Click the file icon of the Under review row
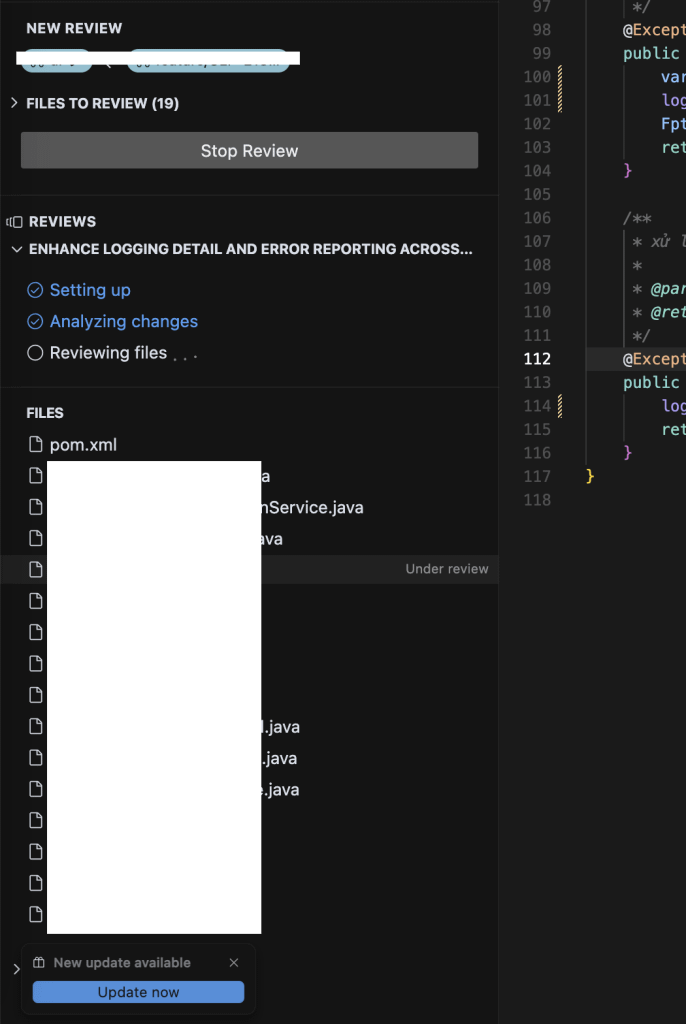Screen dimensions: 686x1024 [36, 569]
